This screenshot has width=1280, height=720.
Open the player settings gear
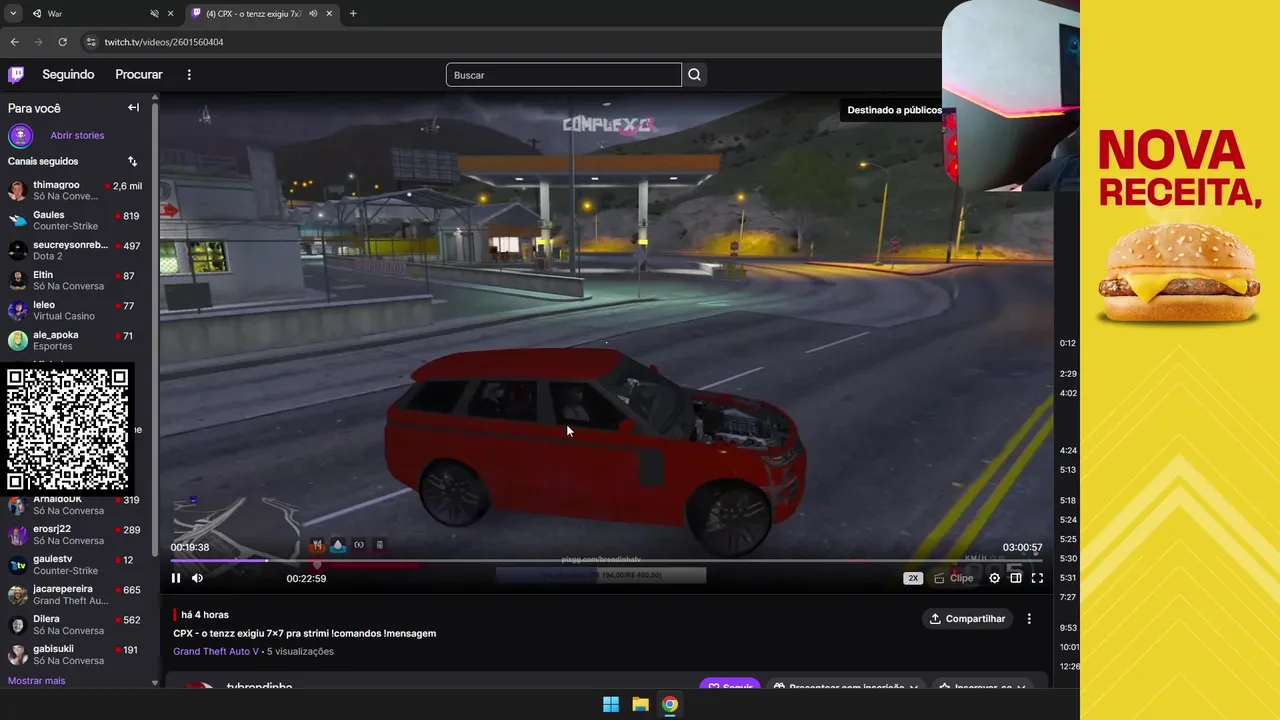994,578
